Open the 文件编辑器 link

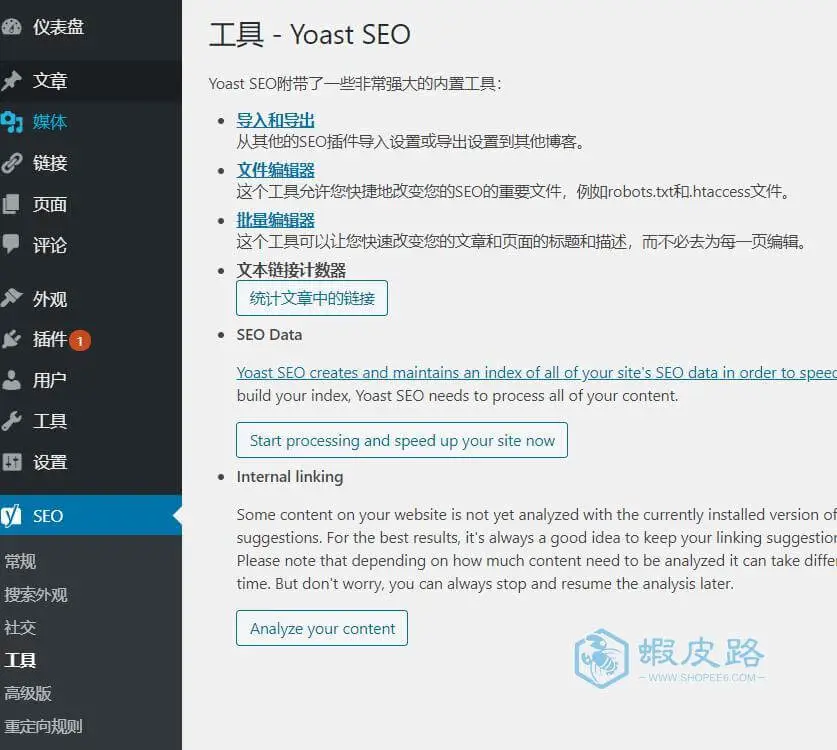(x=275, y=170)
